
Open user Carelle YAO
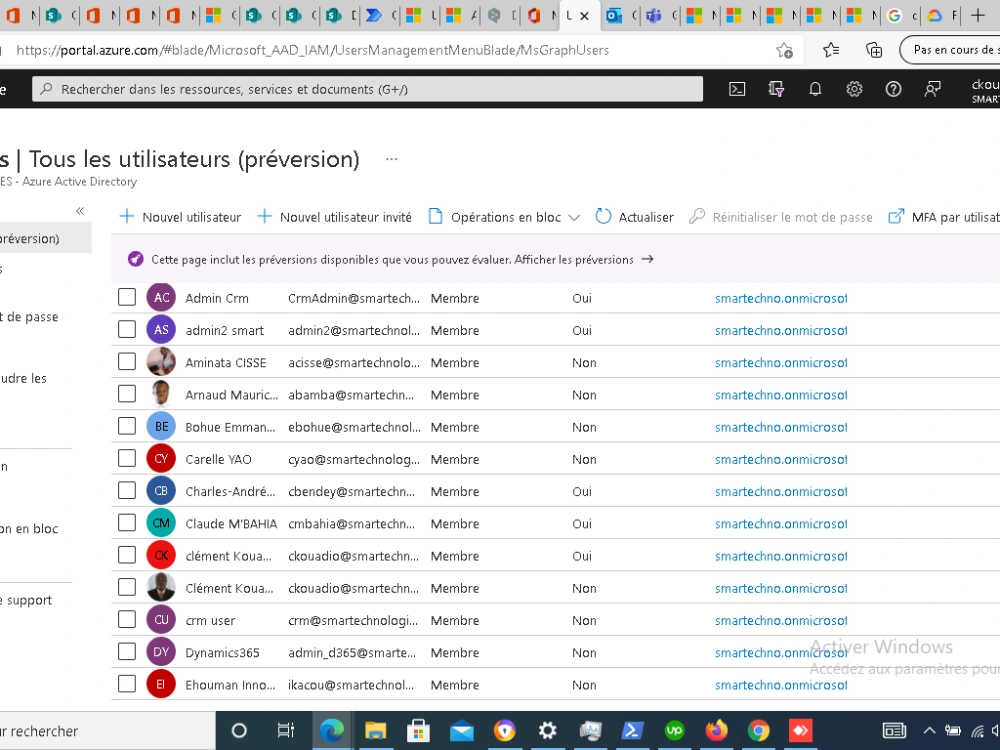[x=218, y=459]
